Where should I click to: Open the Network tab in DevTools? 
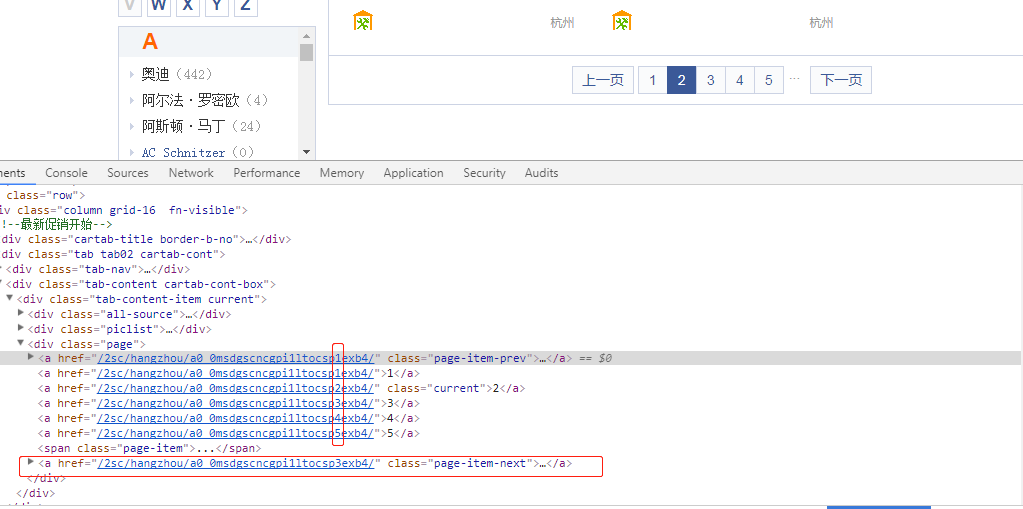point(191,173)
